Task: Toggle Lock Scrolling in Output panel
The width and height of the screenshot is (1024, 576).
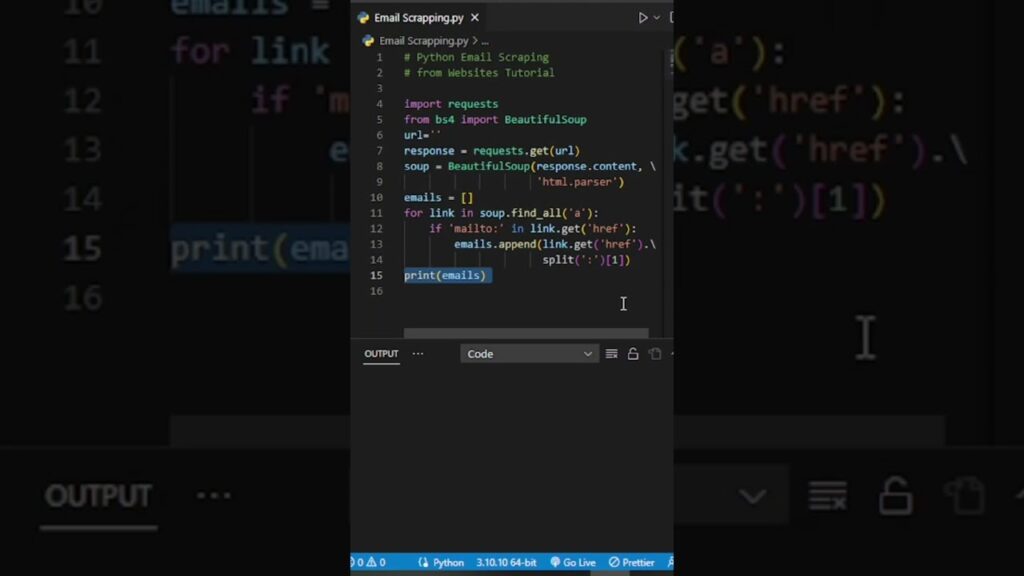Action: (x=633, y=353)
